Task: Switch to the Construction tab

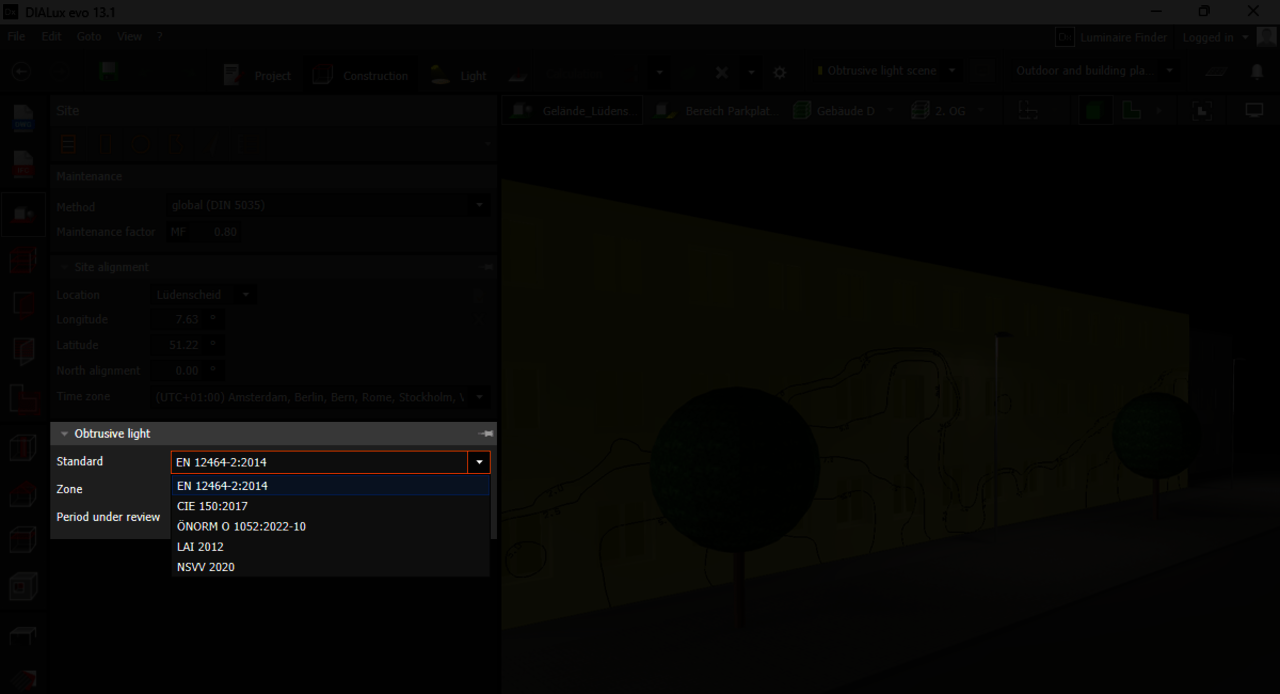Action: point(362,75)
